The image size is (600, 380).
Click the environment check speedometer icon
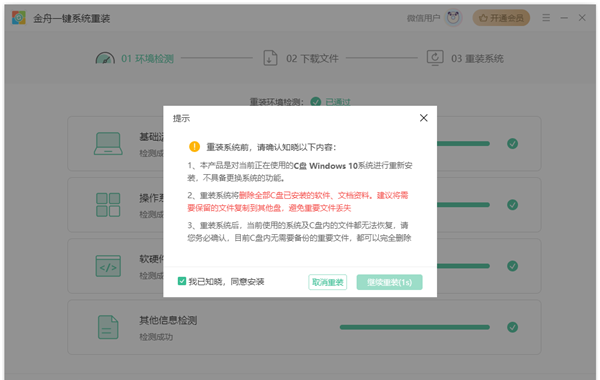tap(105, 58)
